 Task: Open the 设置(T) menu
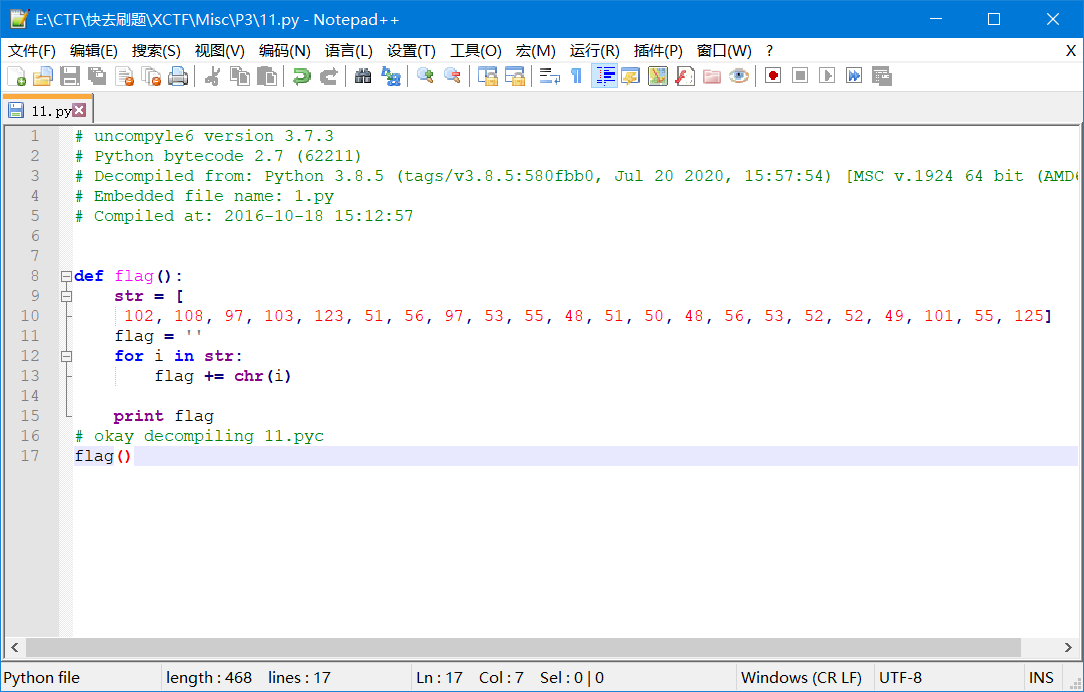(x=411, y=50)
